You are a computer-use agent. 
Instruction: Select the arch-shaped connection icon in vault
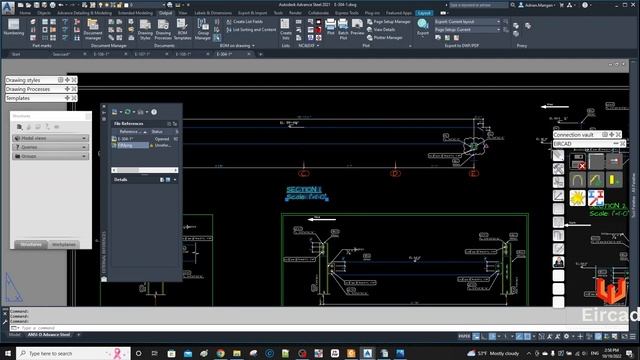coord(578,180)
